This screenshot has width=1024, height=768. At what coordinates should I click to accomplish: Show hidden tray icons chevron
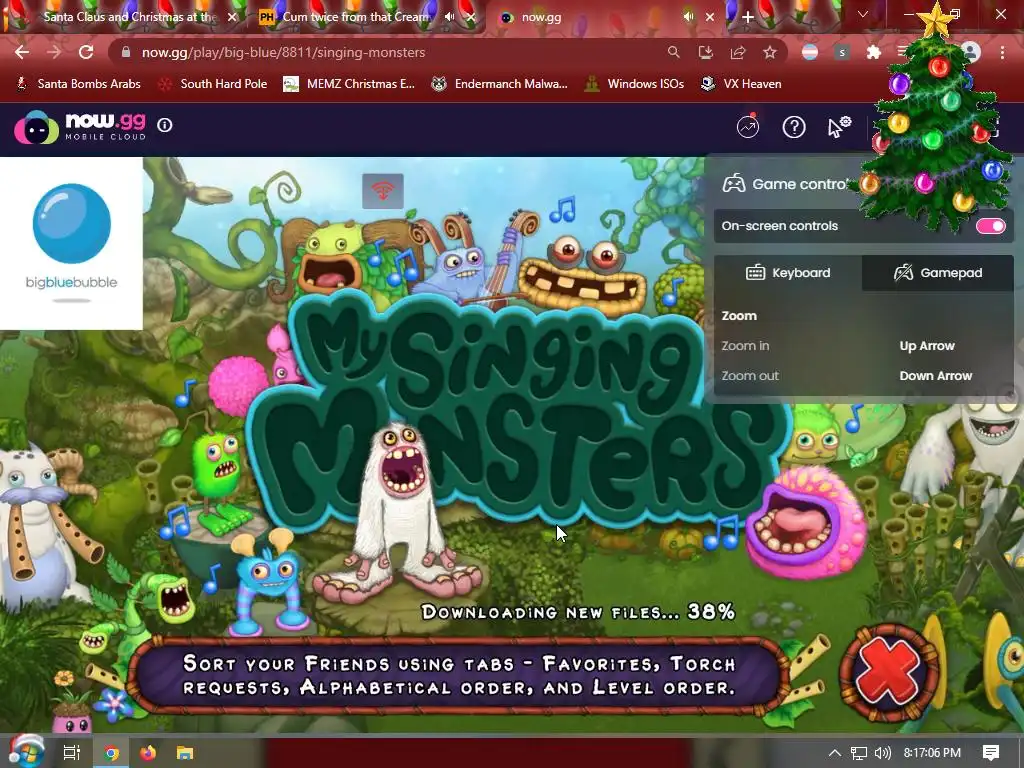(x=835, y=753)
